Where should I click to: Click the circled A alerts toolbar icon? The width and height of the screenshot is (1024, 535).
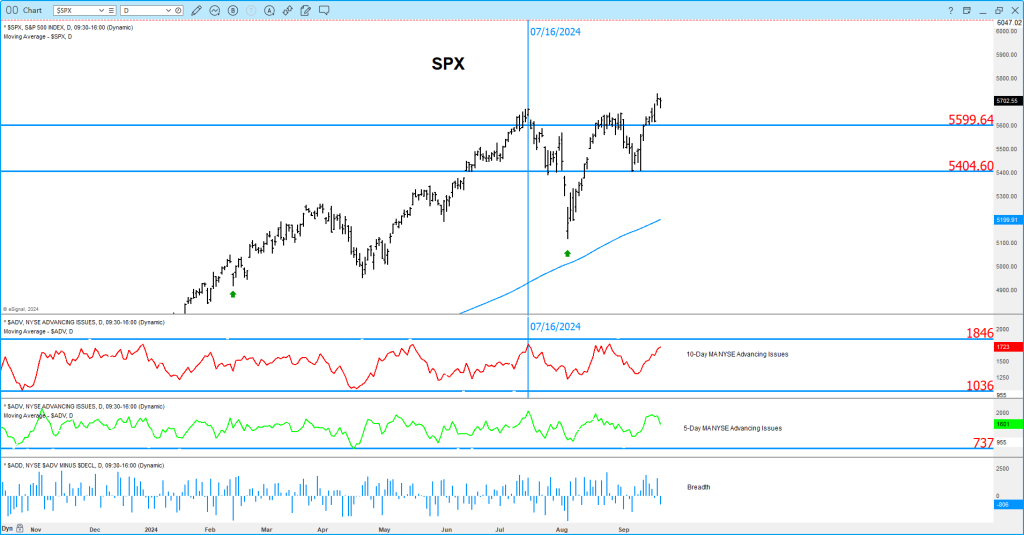tap(270, 10)
